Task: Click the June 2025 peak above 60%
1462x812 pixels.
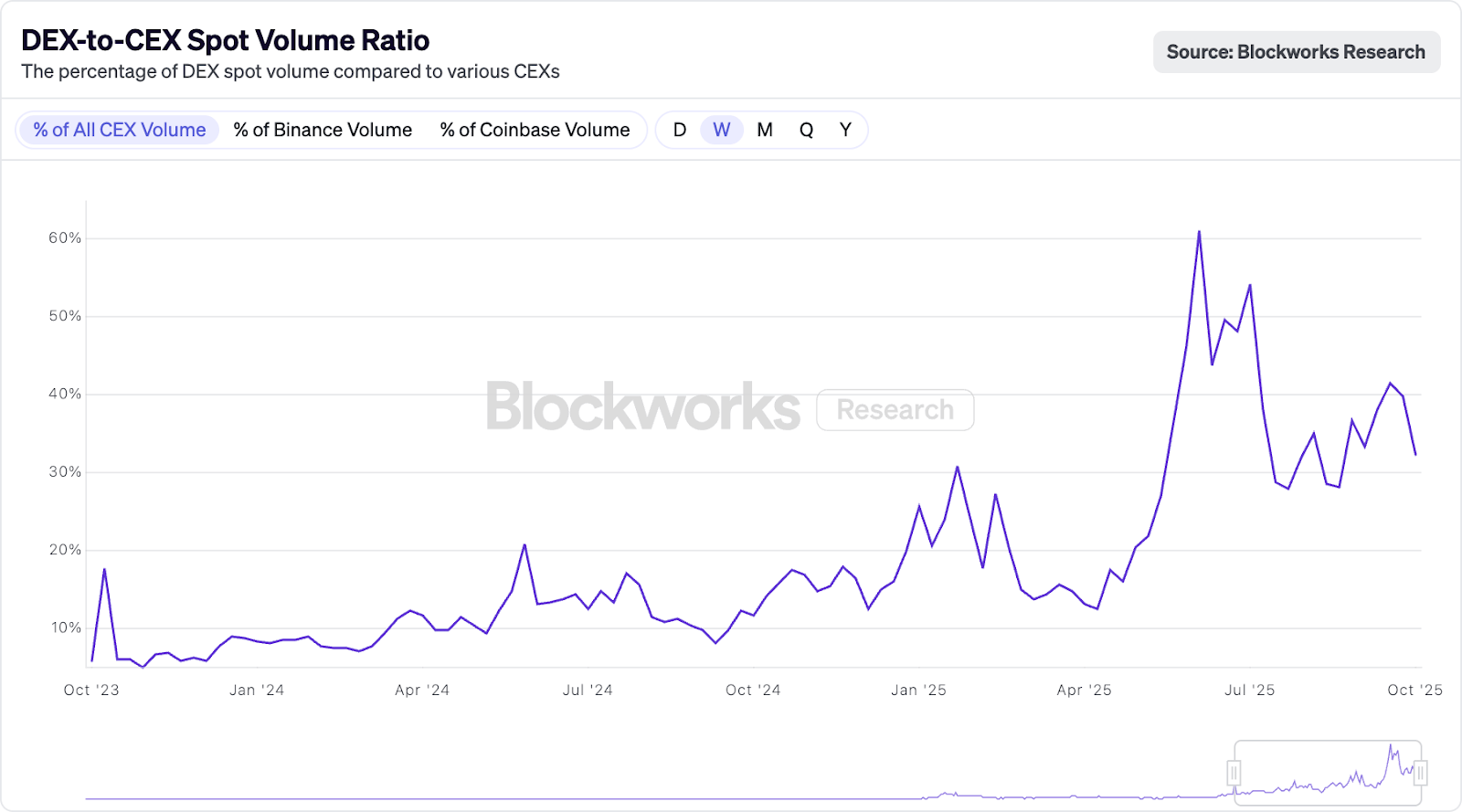Action: [x=1199, y=232]
